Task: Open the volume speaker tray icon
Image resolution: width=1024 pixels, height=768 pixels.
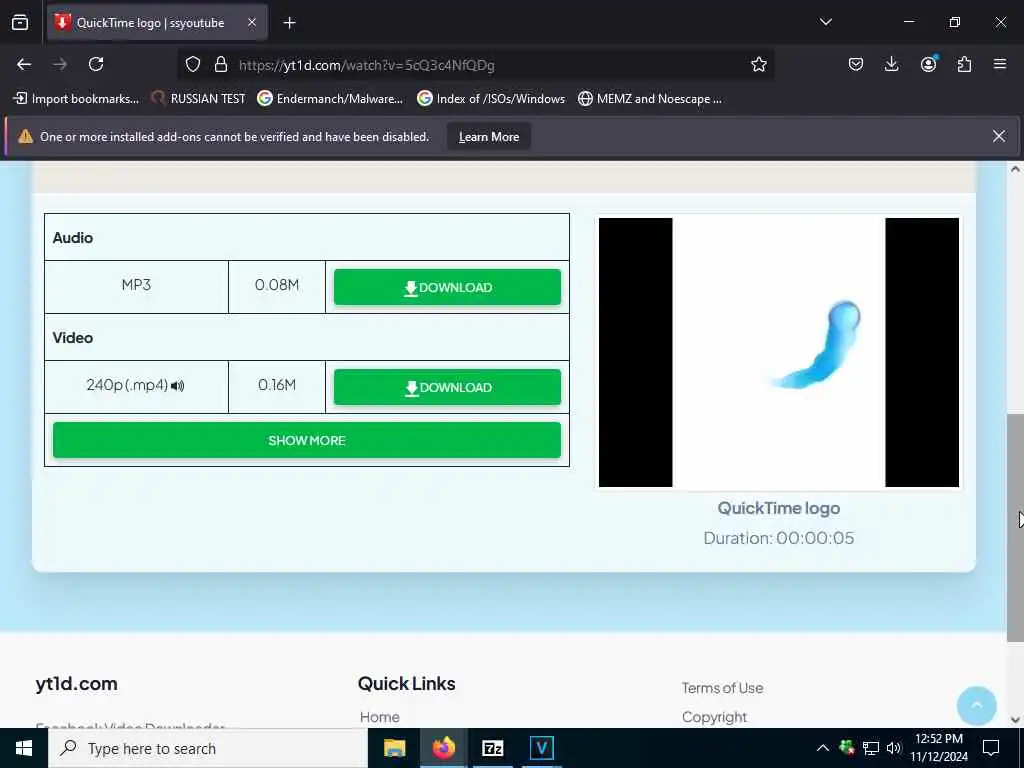Action: (894, 748)
